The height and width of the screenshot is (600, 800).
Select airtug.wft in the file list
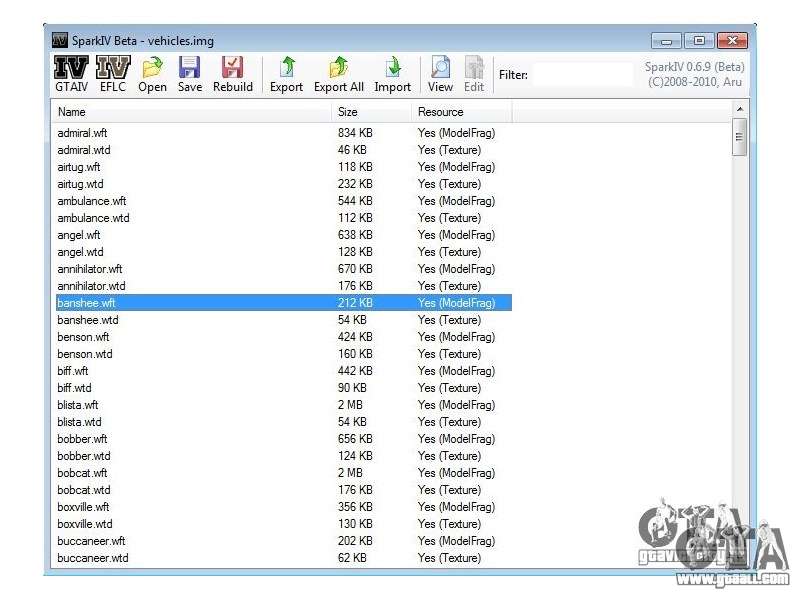pyautogui.click(x=79, y=167)
